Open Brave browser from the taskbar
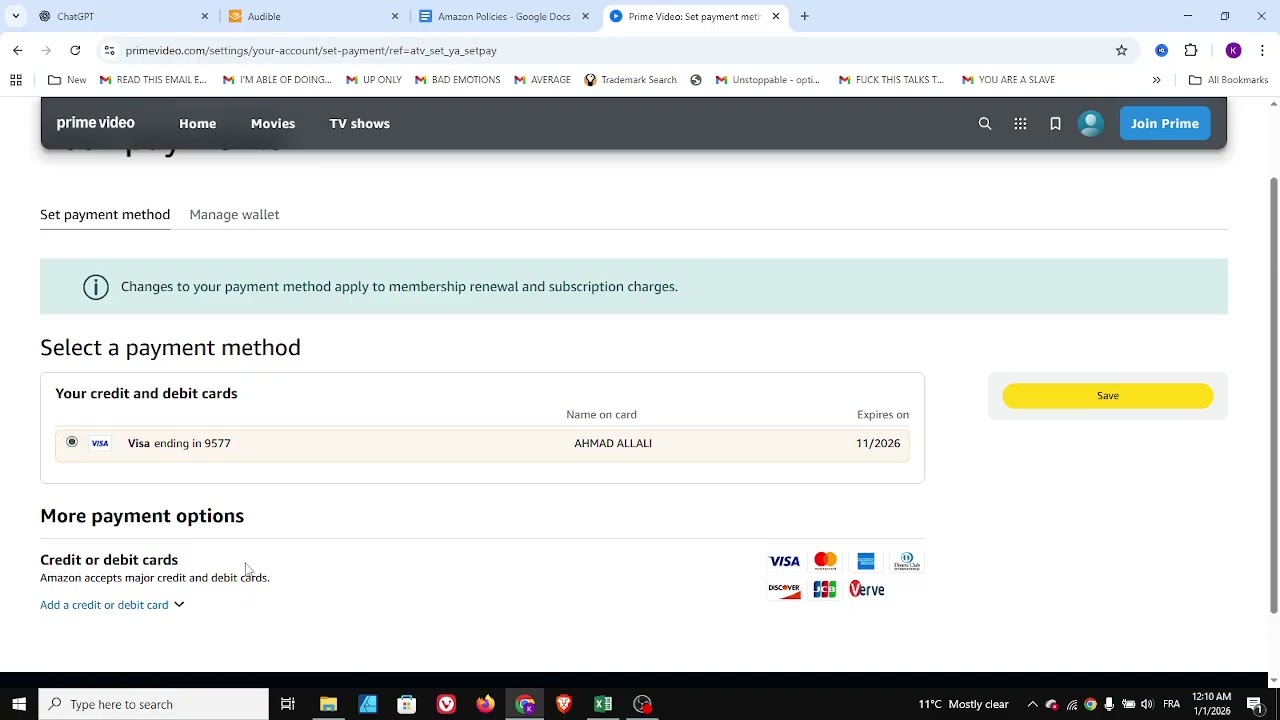The height and width of the screenshot is (720, 1280). click(564, 704)
